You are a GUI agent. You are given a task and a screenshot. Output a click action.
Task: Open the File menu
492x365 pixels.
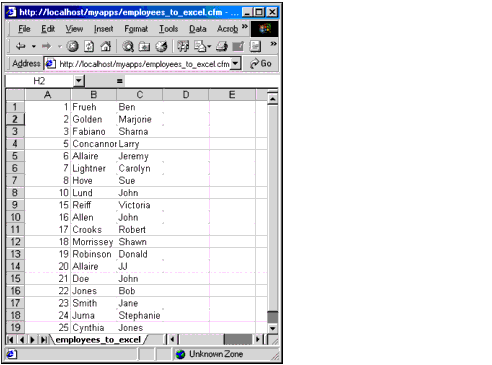tap(24, 29)
